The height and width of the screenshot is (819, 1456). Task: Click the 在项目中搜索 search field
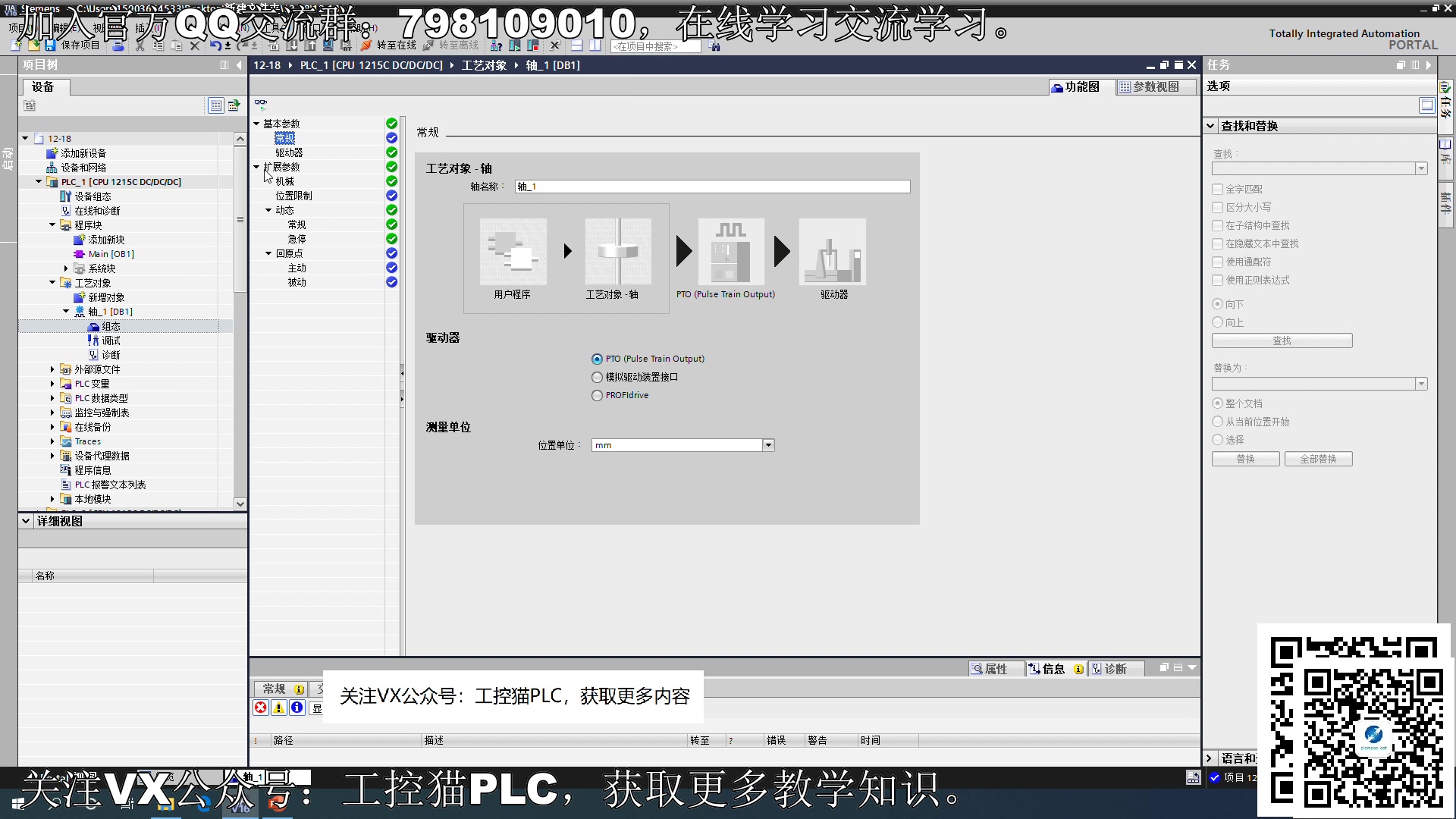coord(656,46)
